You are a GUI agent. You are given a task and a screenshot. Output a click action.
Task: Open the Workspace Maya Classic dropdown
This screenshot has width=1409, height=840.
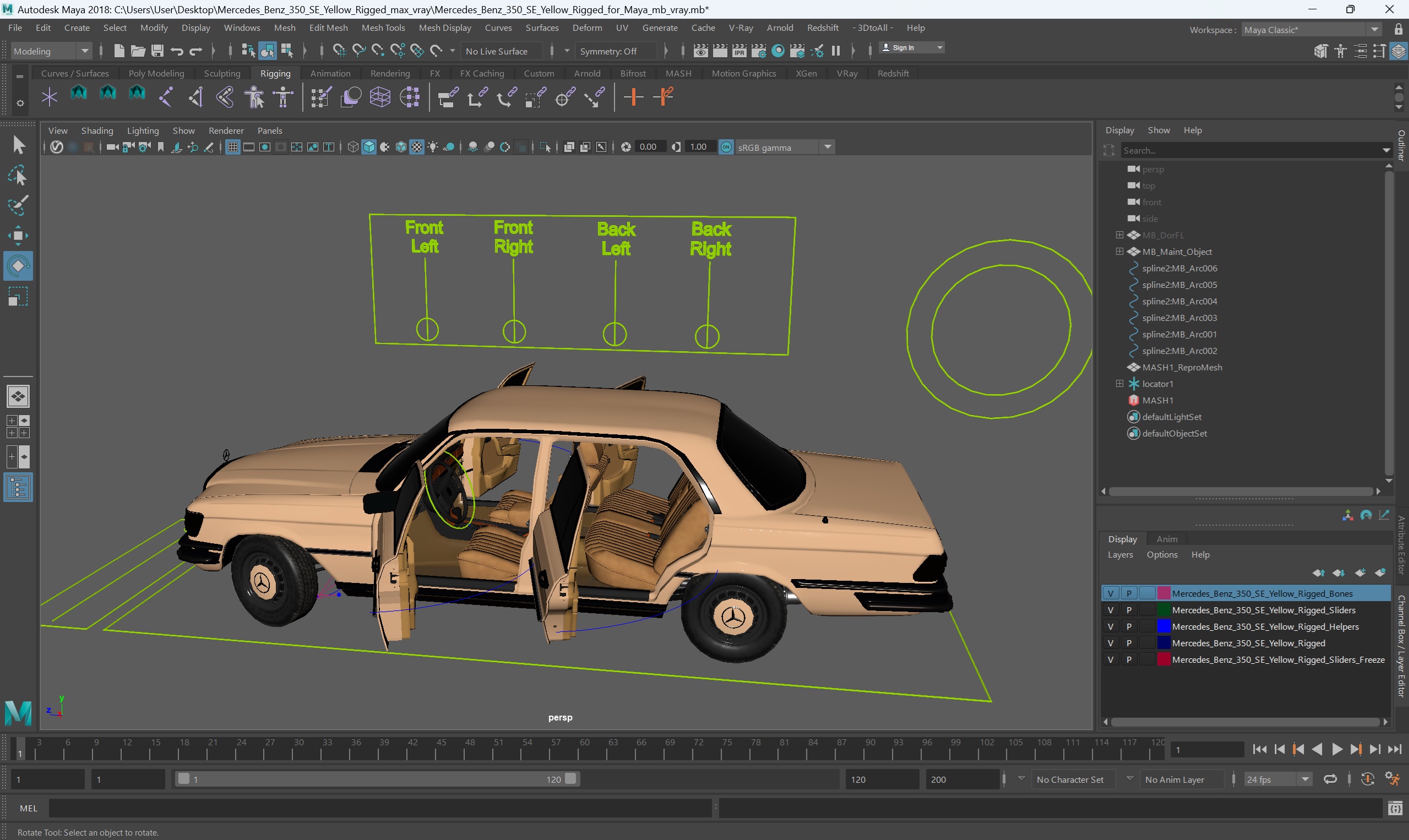tap(1312, 29)
